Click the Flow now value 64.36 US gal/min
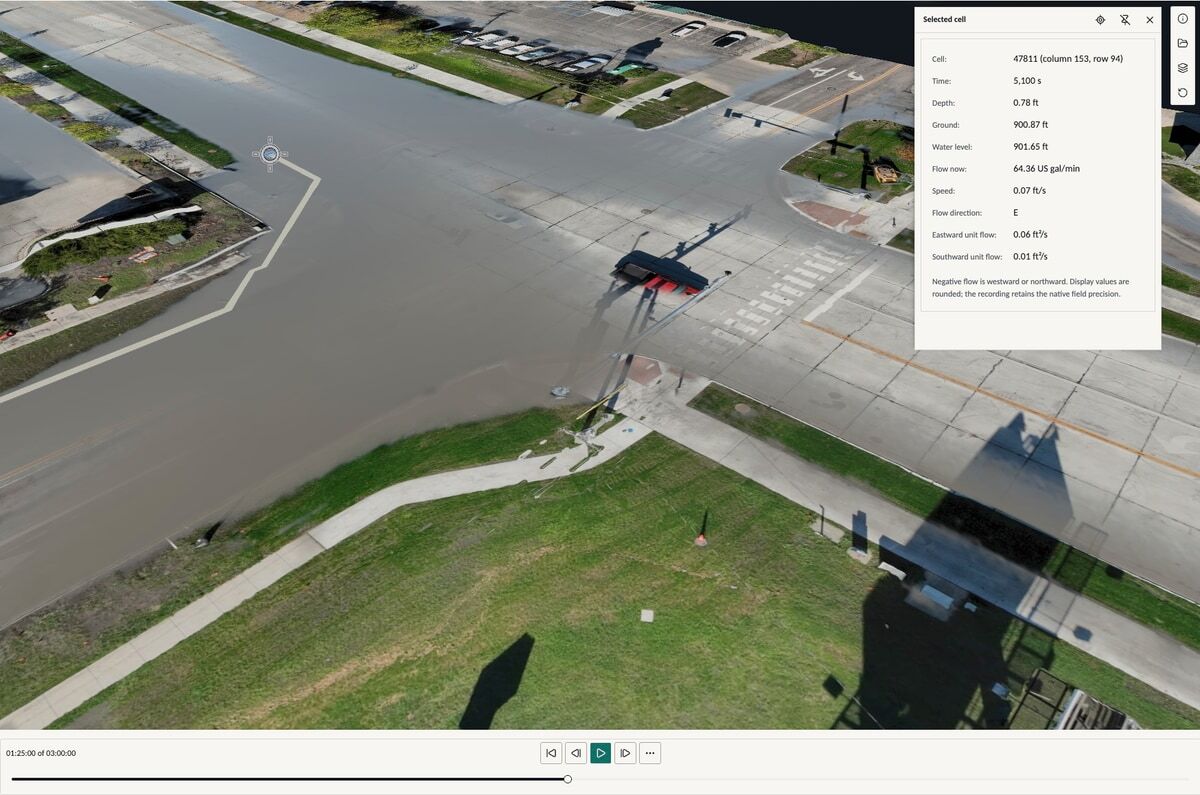Viewport: 1200px width, 795px height. (x=1047, y=169)
